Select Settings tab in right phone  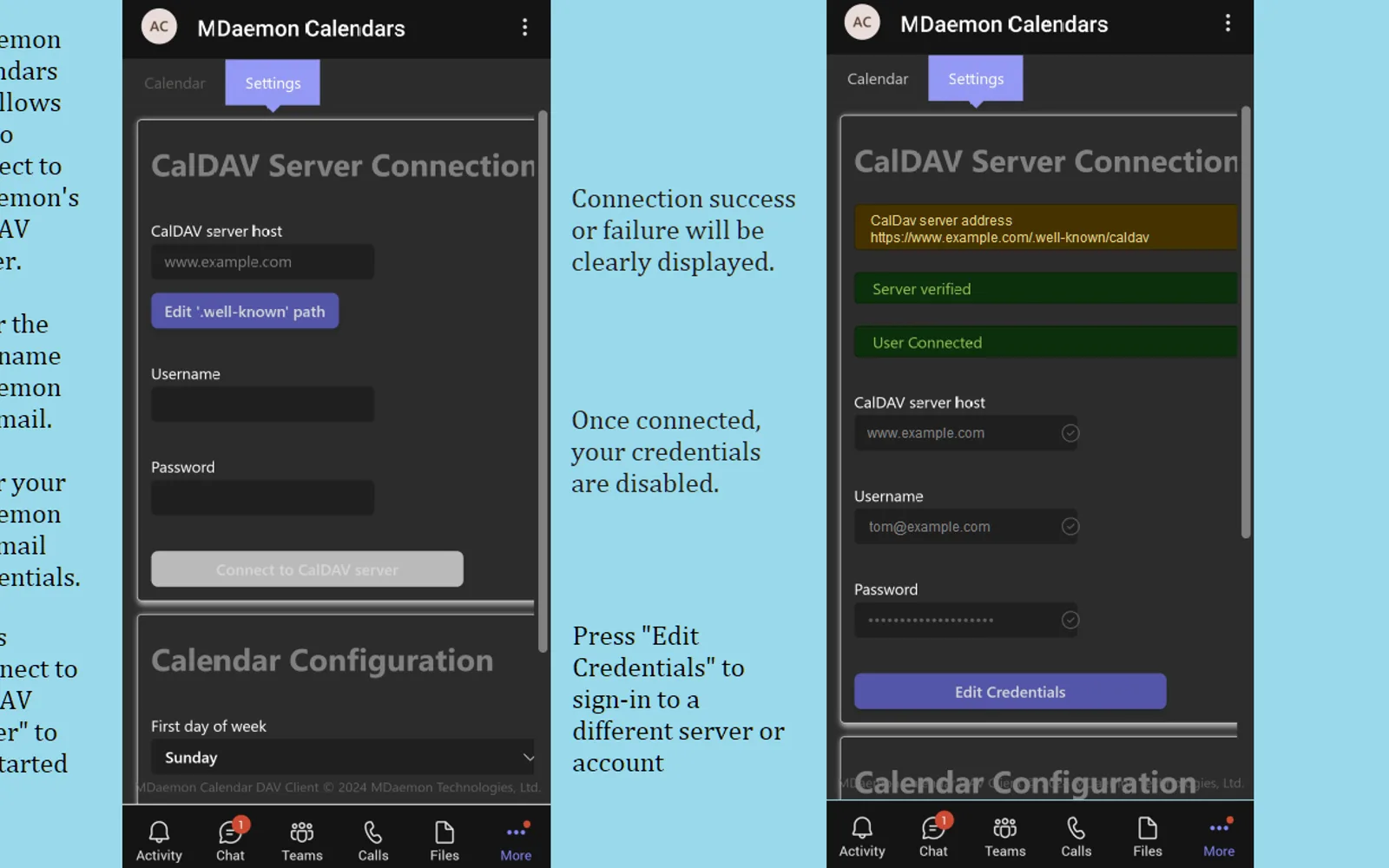pyautogui.click(x=976, y=78)
